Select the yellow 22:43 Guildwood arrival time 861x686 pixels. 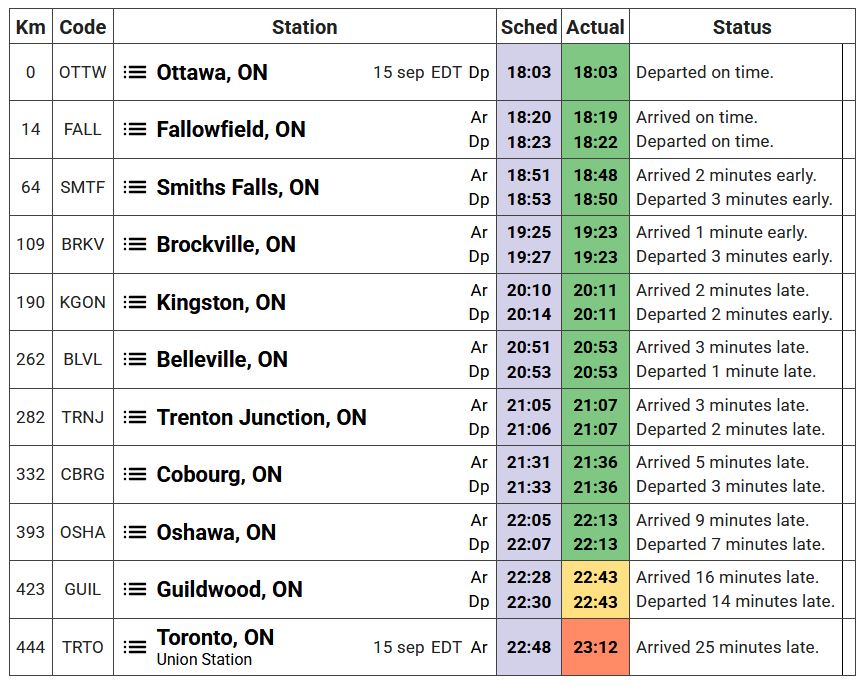[x=595, y=578]
